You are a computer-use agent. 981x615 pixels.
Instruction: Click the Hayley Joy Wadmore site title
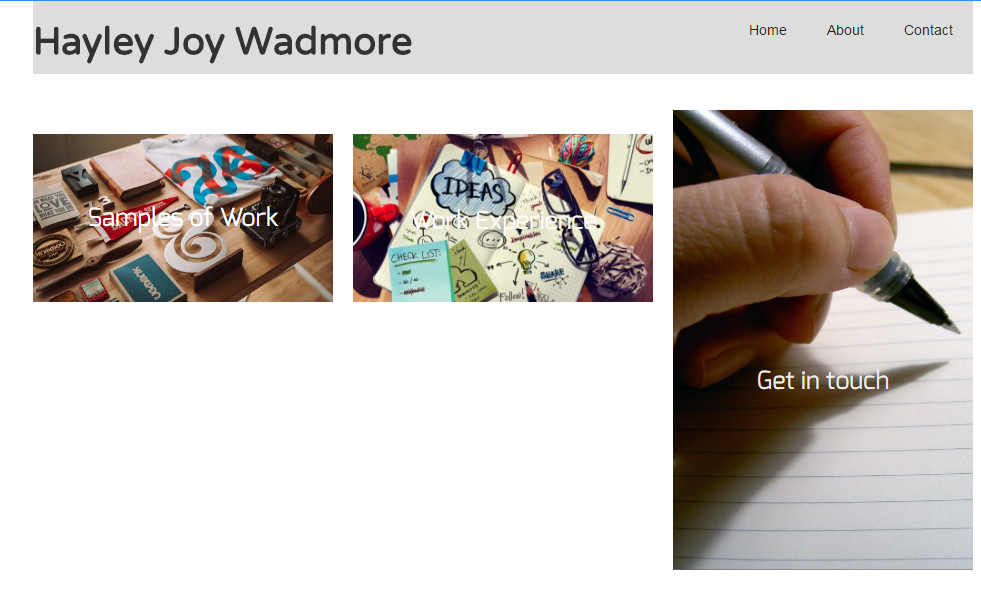coord(223,43)
